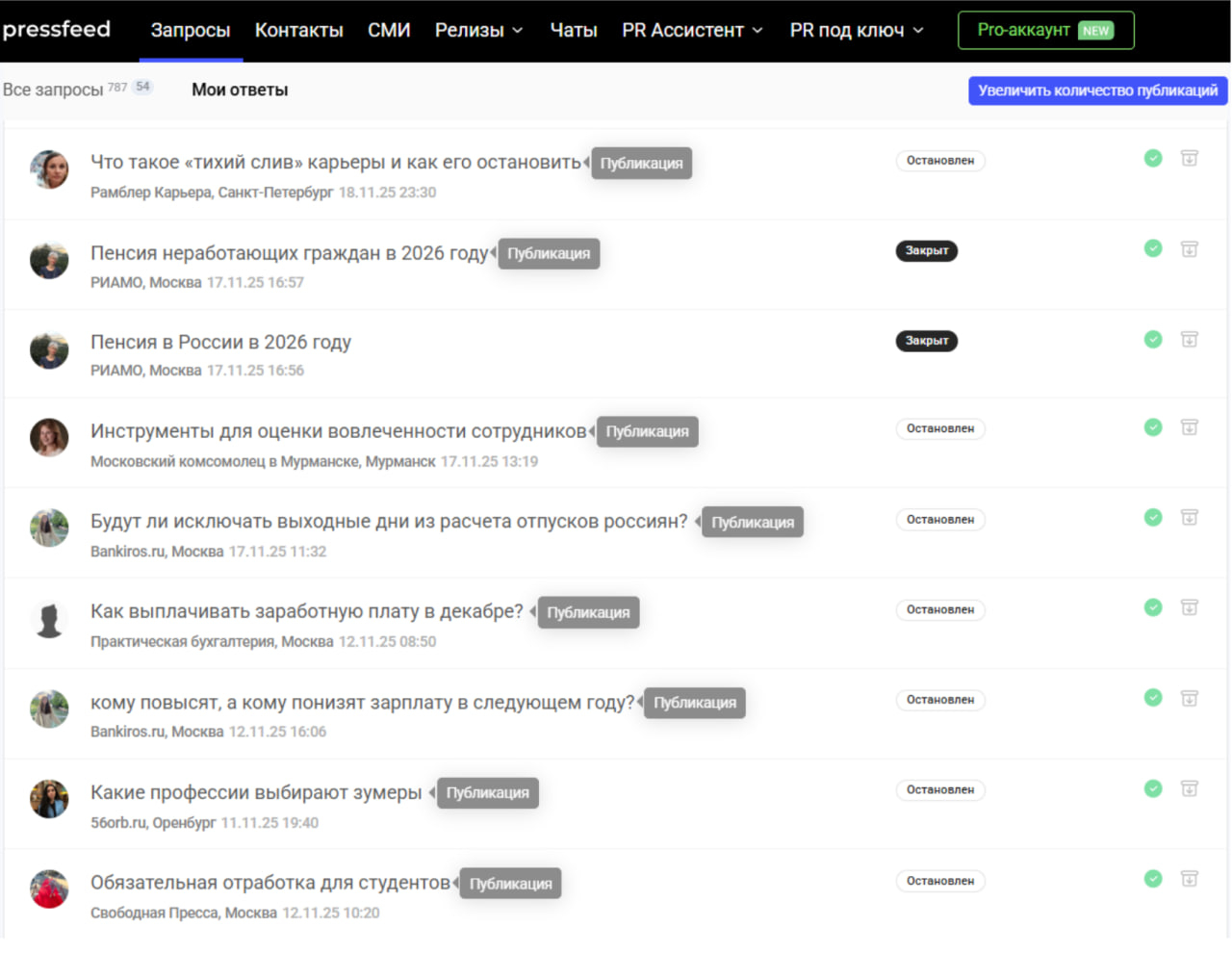Viewport: 1232px width, 953px height.
Task: Click green check for Будут ли исключать выходные
Action: [1153, 517]
